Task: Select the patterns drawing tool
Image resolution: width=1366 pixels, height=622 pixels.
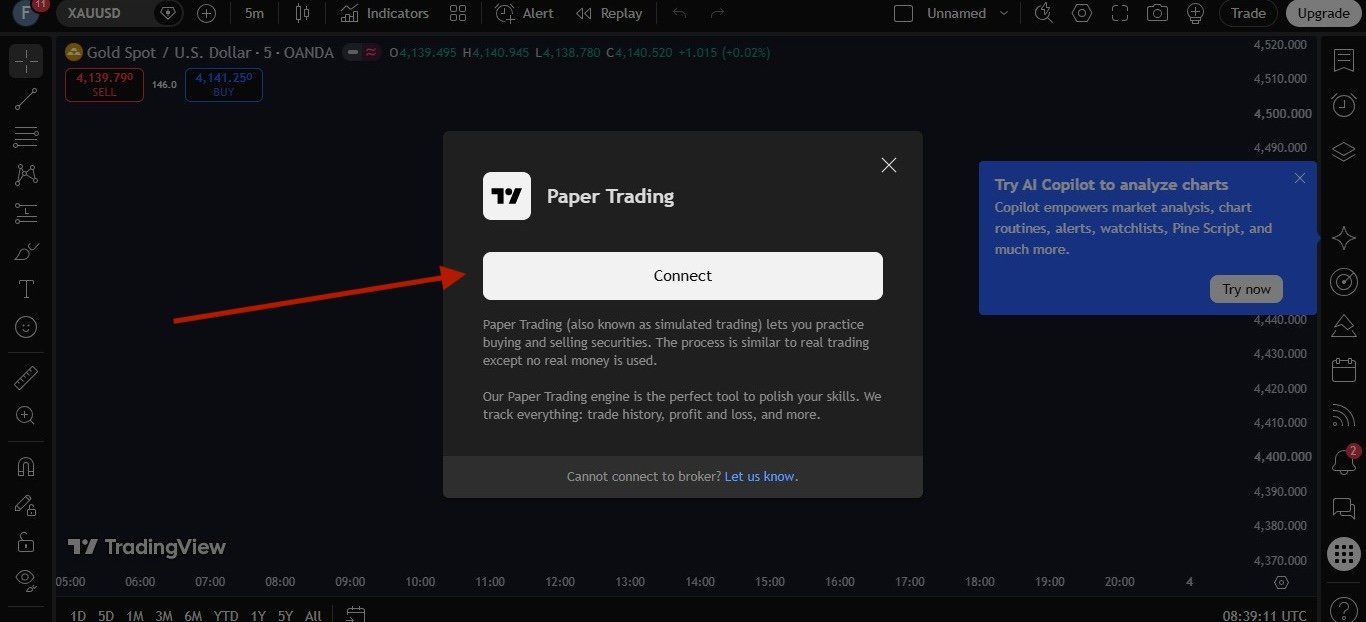Action: click(x=26, y=174)
